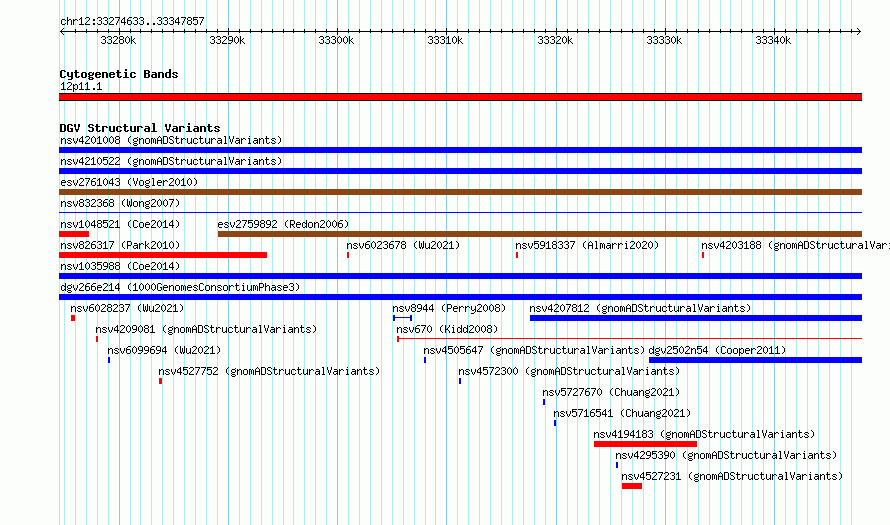Viewport: 890px width, 525px height.
Task: Click the nsv832368 (Wong2007) label
Action: tap(120, 203)
